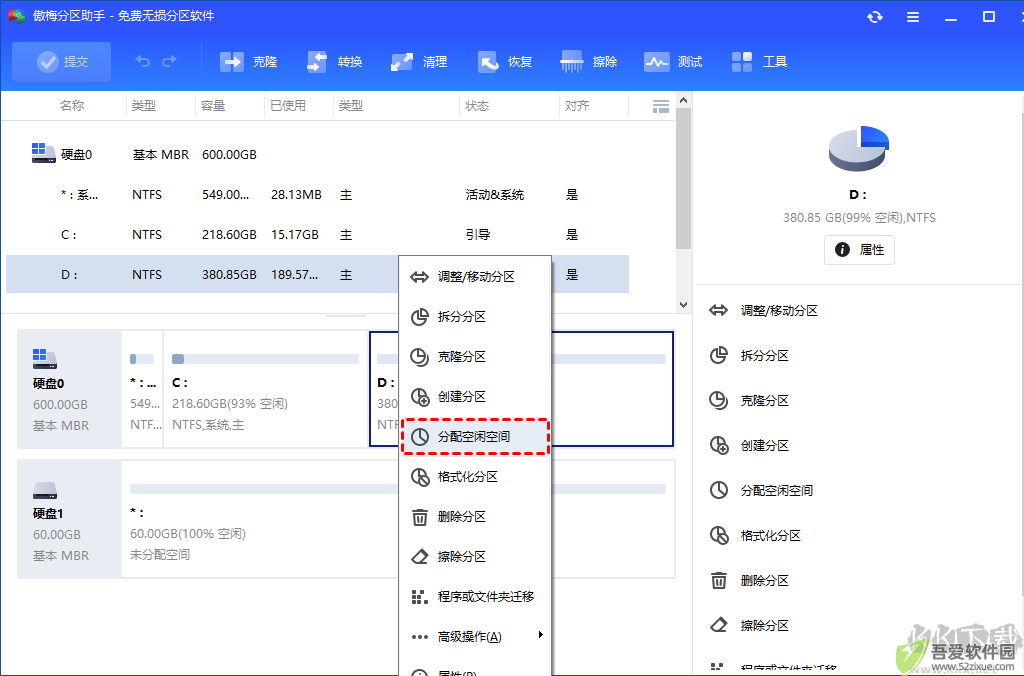1024x676 pixels.
Task: Click the refresh icon in title bar
Action: click(874, 17)
